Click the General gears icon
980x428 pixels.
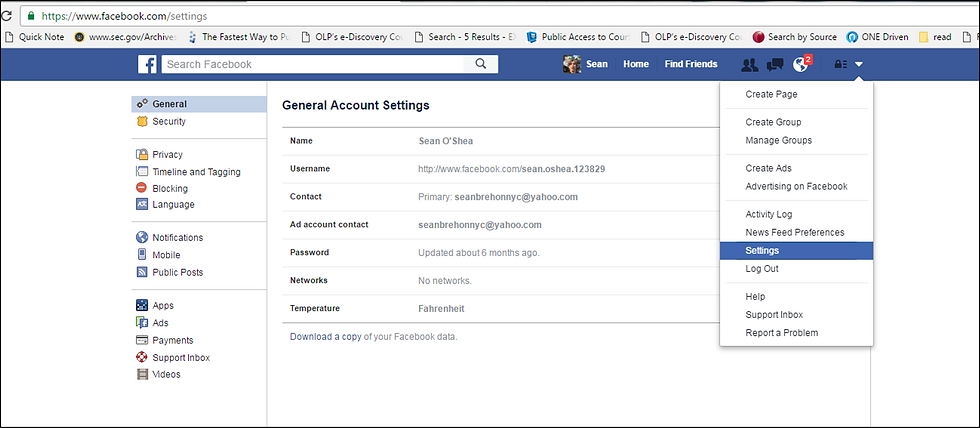click(x=142, y=104)
